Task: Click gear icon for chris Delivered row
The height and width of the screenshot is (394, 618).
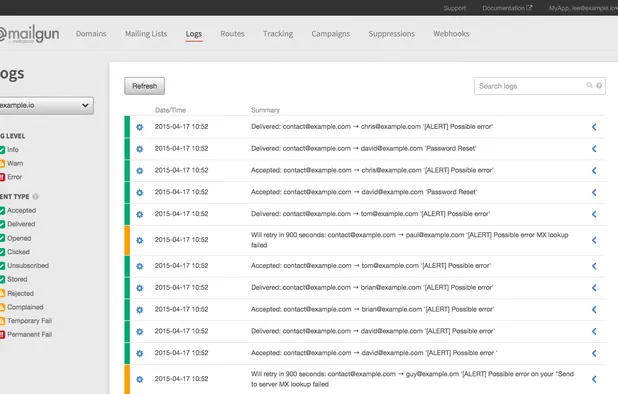Action: 140,127
